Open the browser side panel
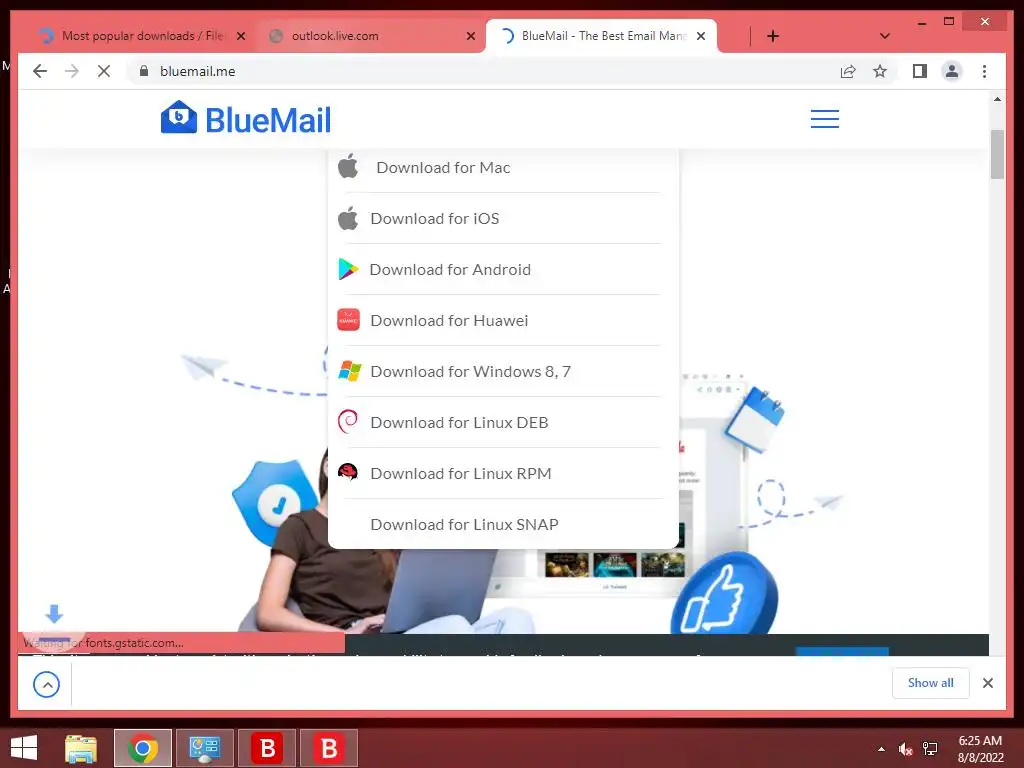This screenshot has height=768, width=1024. coord(920,71)
